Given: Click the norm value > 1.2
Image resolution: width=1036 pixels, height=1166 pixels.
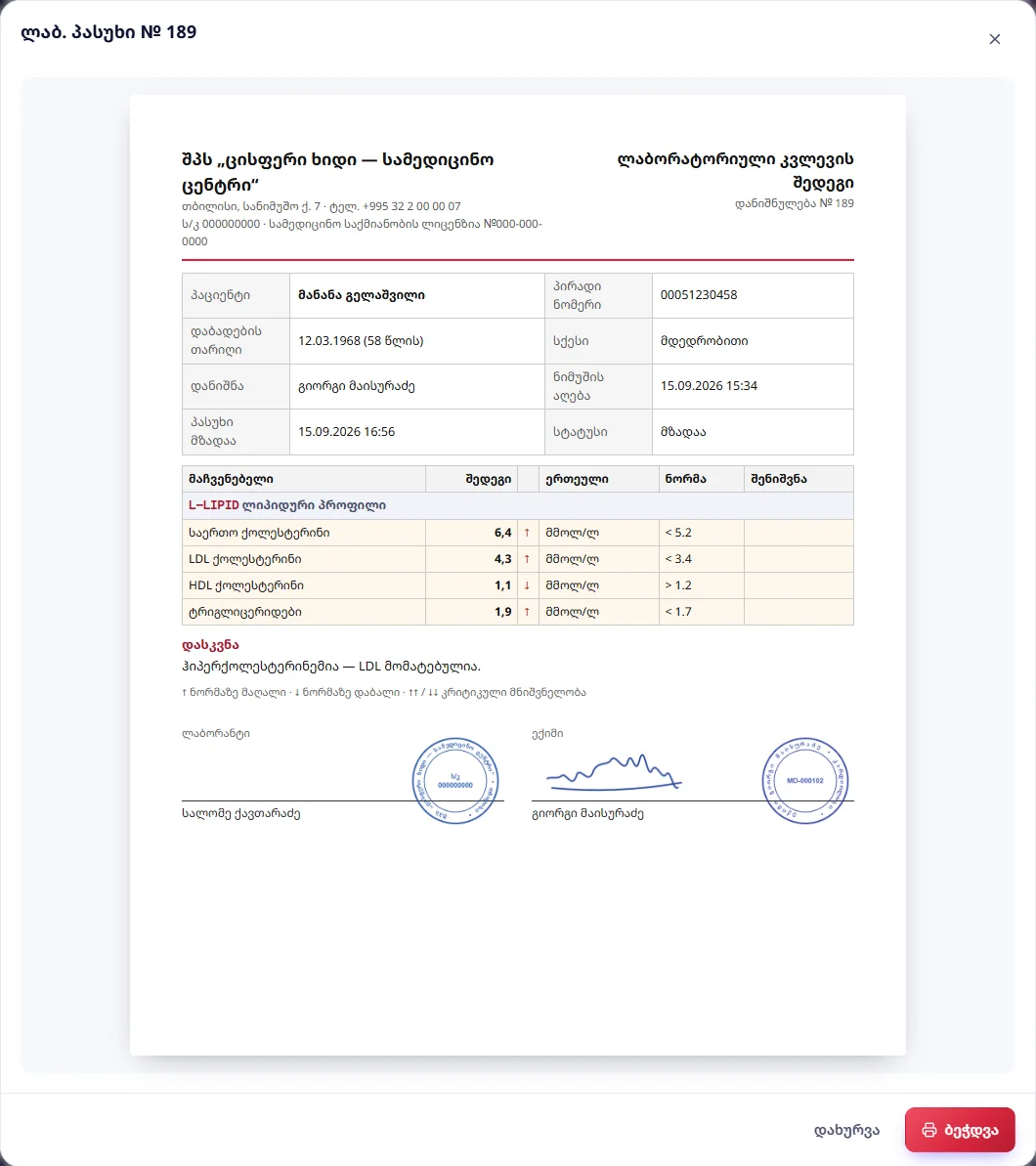Looking at the screenshot, I should pos(678,585).
